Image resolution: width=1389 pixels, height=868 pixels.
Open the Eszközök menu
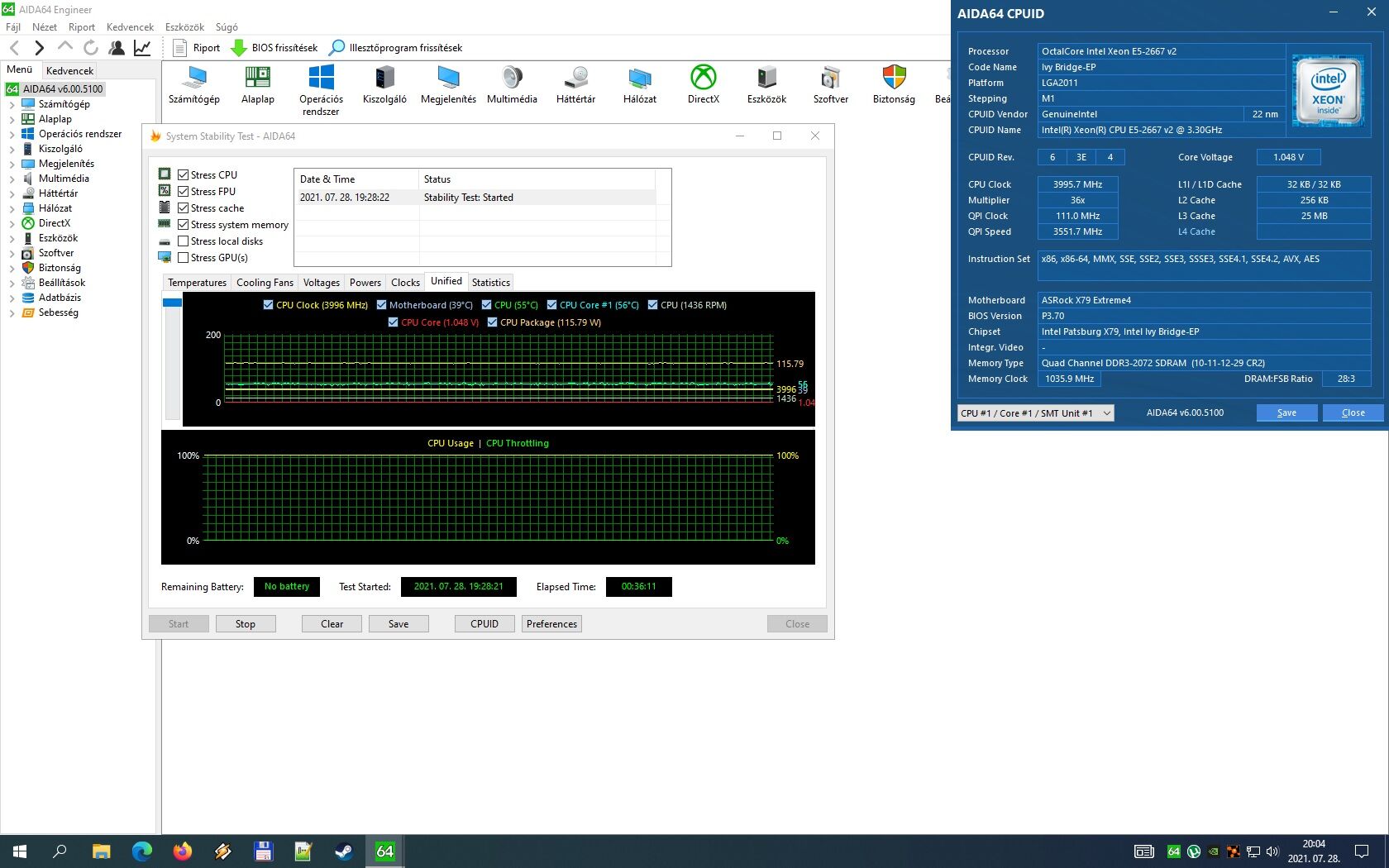coord(184,27)
